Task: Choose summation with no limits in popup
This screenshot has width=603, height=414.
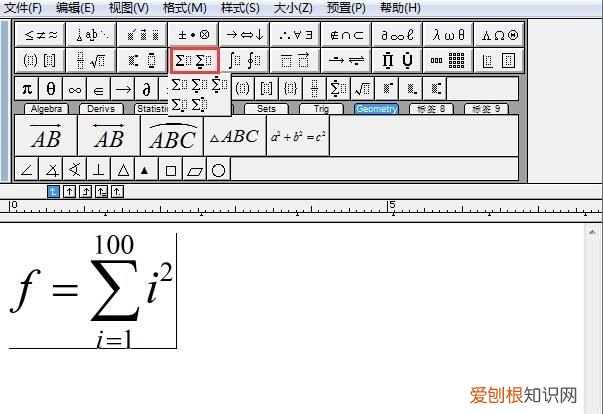Action: pyautogui.click(x=179, y=85)
